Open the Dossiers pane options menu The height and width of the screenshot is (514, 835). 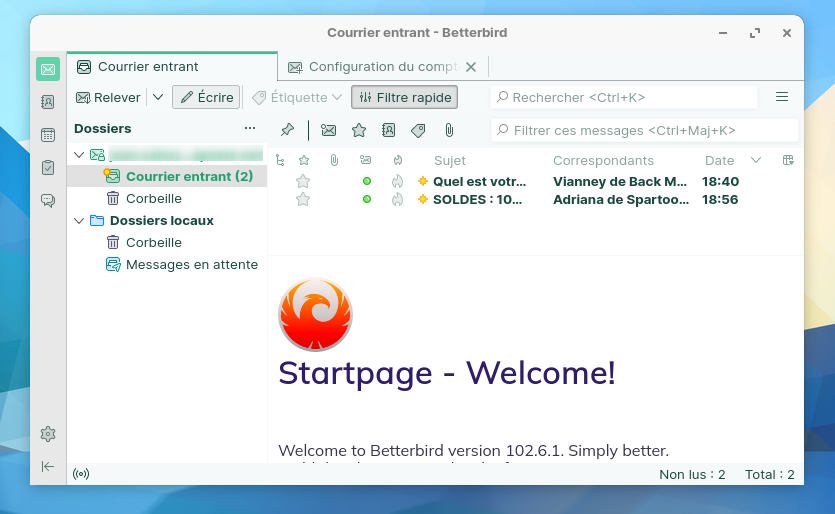pos(250,128)
